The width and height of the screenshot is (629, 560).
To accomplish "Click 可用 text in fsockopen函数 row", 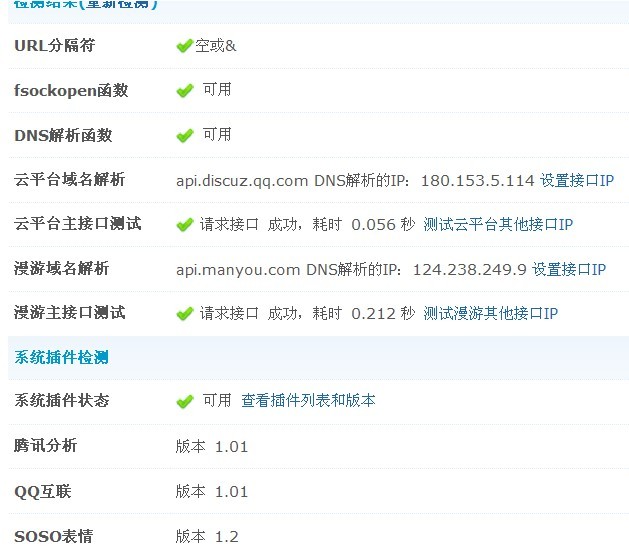I will (x=217, y=90).
